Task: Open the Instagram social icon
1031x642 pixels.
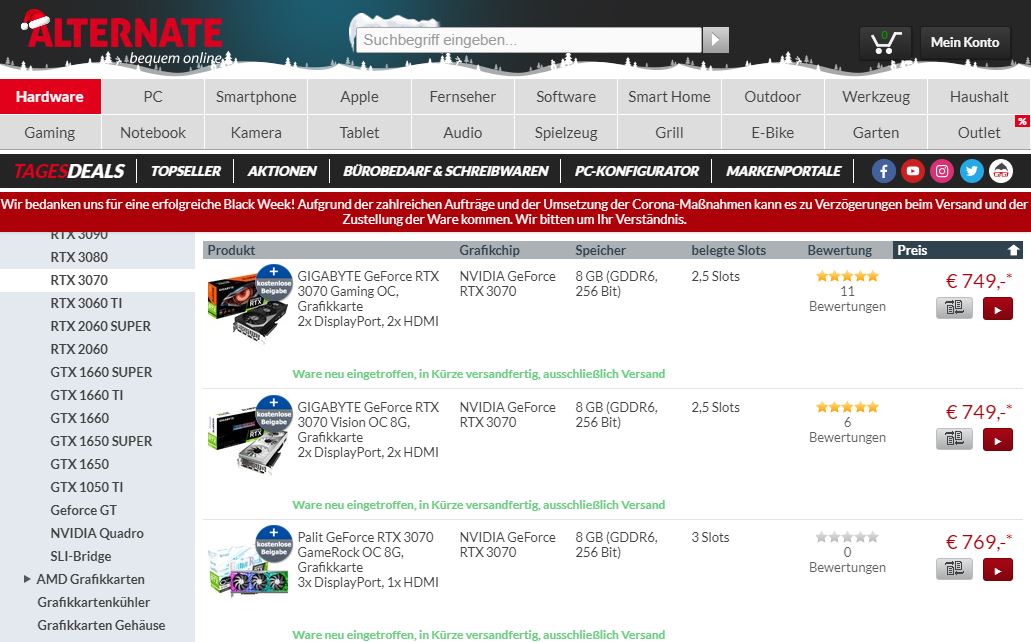Action: (x=942, y=172)
